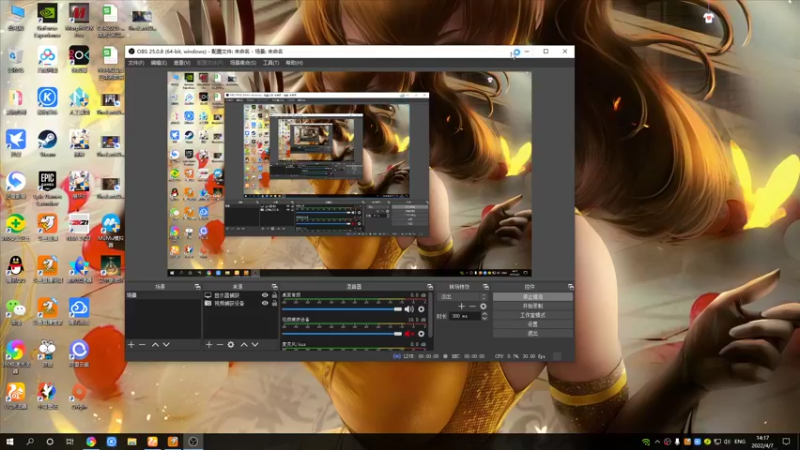The width and height of the screenshot is (800, 450).
Task: Toggle lock on display capture source
Action: (274, 295)
